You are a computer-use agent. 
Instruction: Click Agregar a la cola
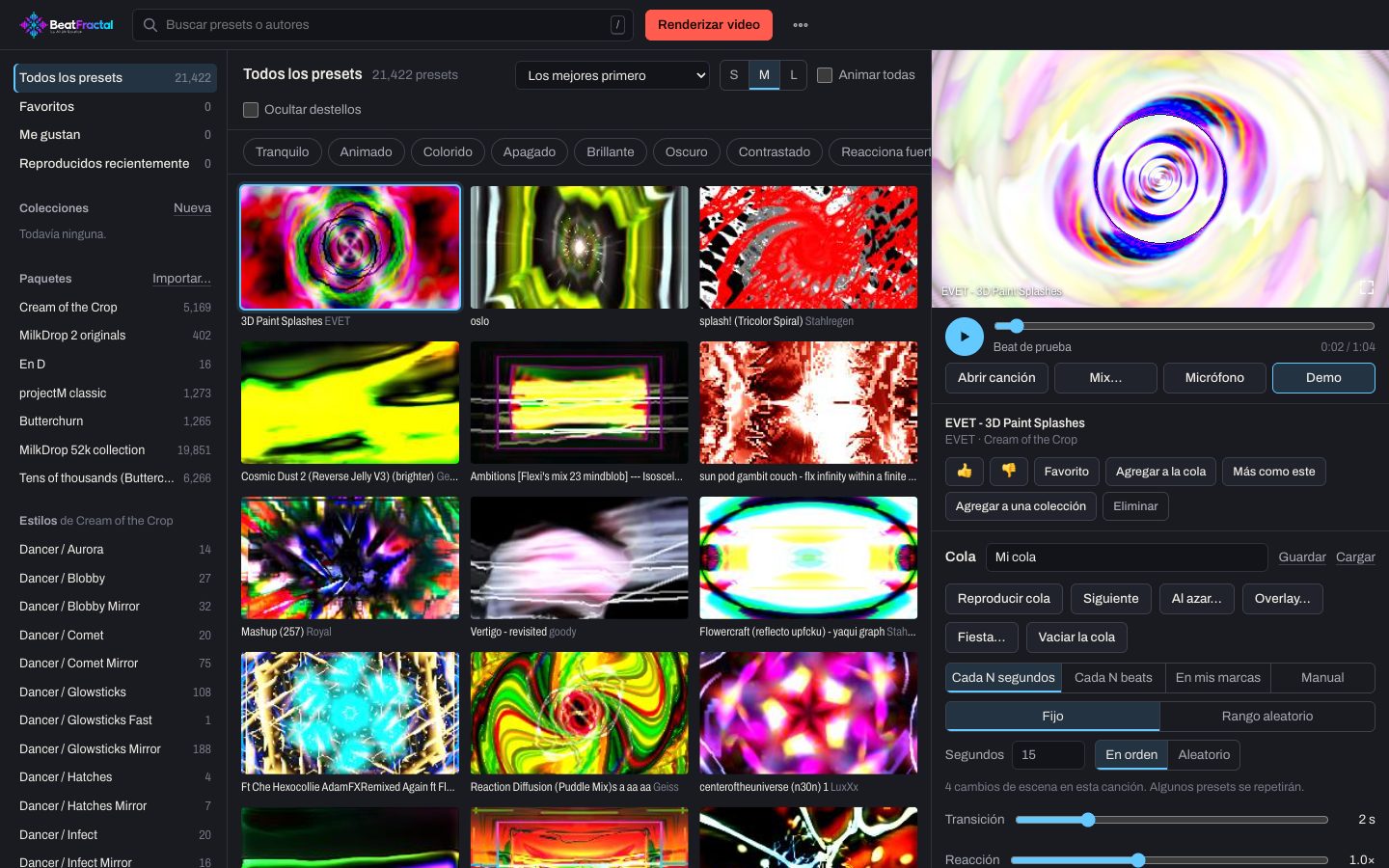[1160, 472]
